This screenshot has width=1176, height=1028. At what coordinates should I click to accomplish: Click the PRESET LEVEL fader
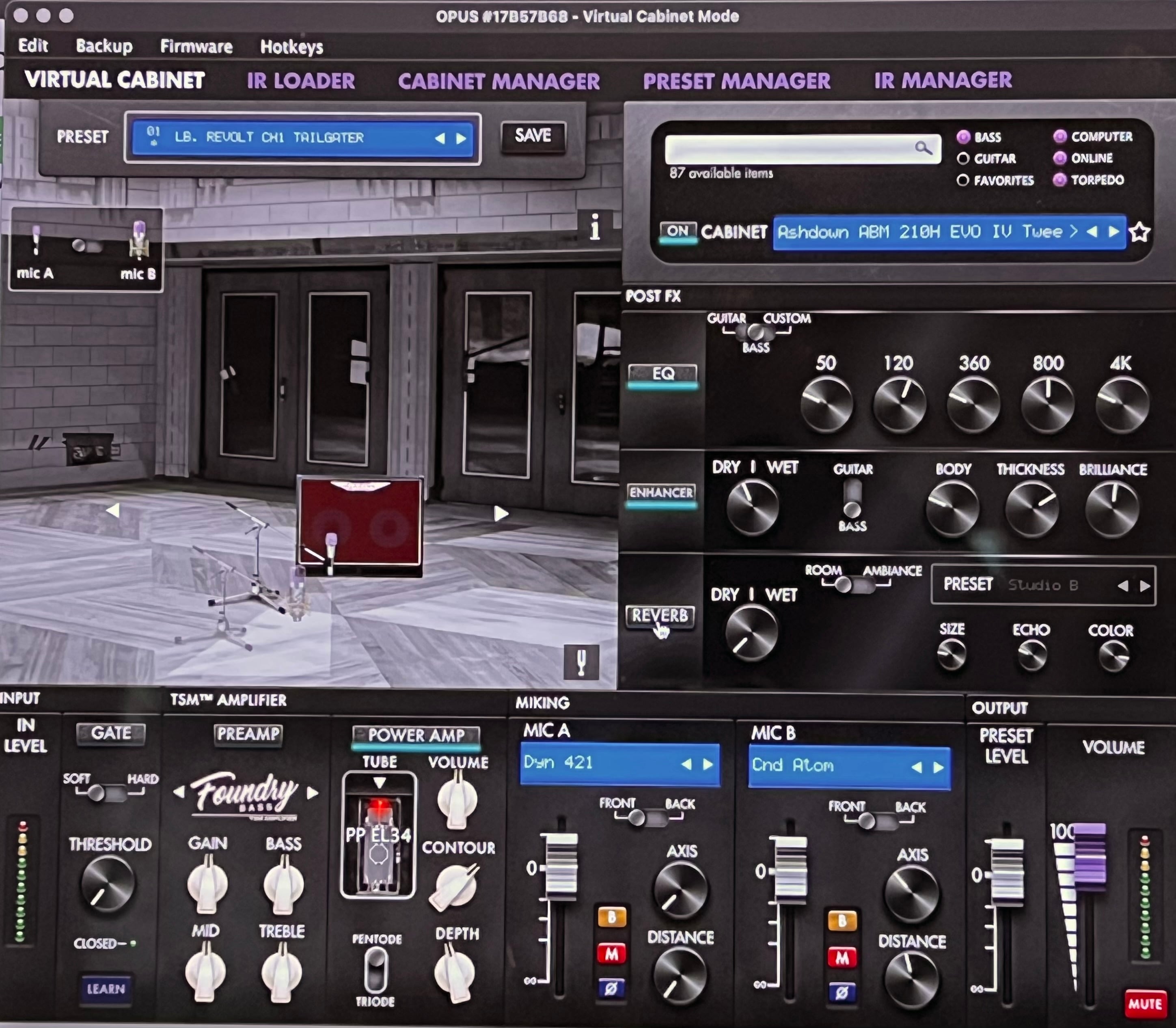click(1008, 873)
